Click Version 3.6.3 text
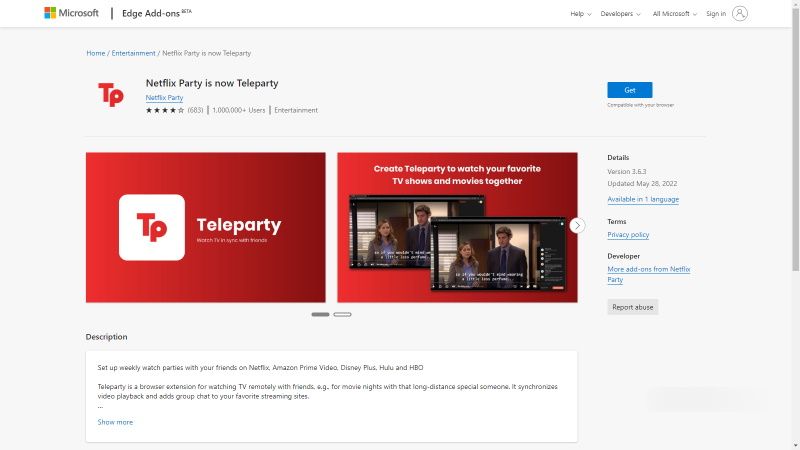The image size is (800, 450). [627, 172]
